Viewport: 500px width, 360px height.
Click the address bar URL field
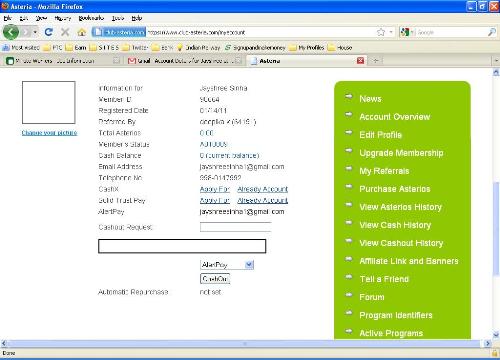(260, 32)
